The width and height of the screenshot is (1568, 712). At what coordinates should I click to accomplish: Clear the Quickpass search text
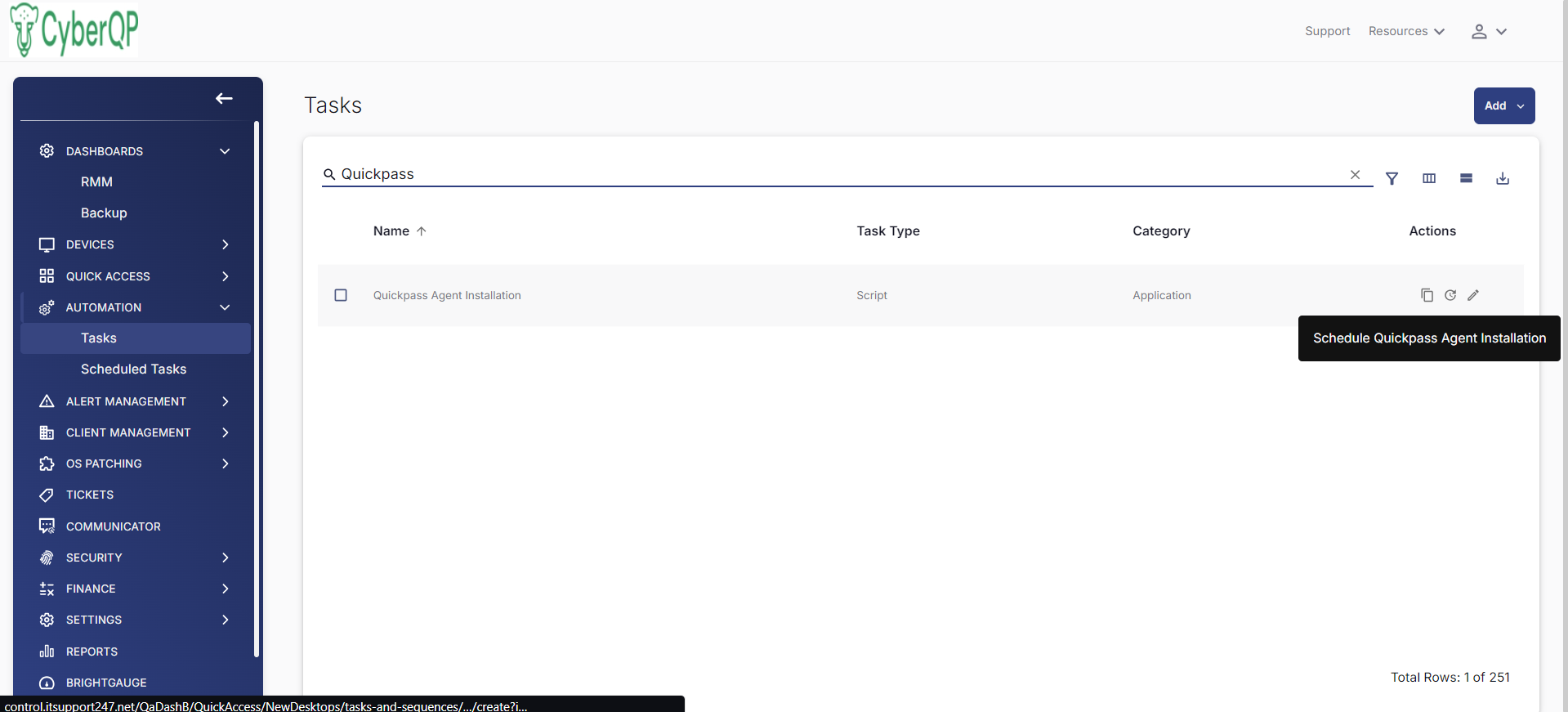[1356, 174]
